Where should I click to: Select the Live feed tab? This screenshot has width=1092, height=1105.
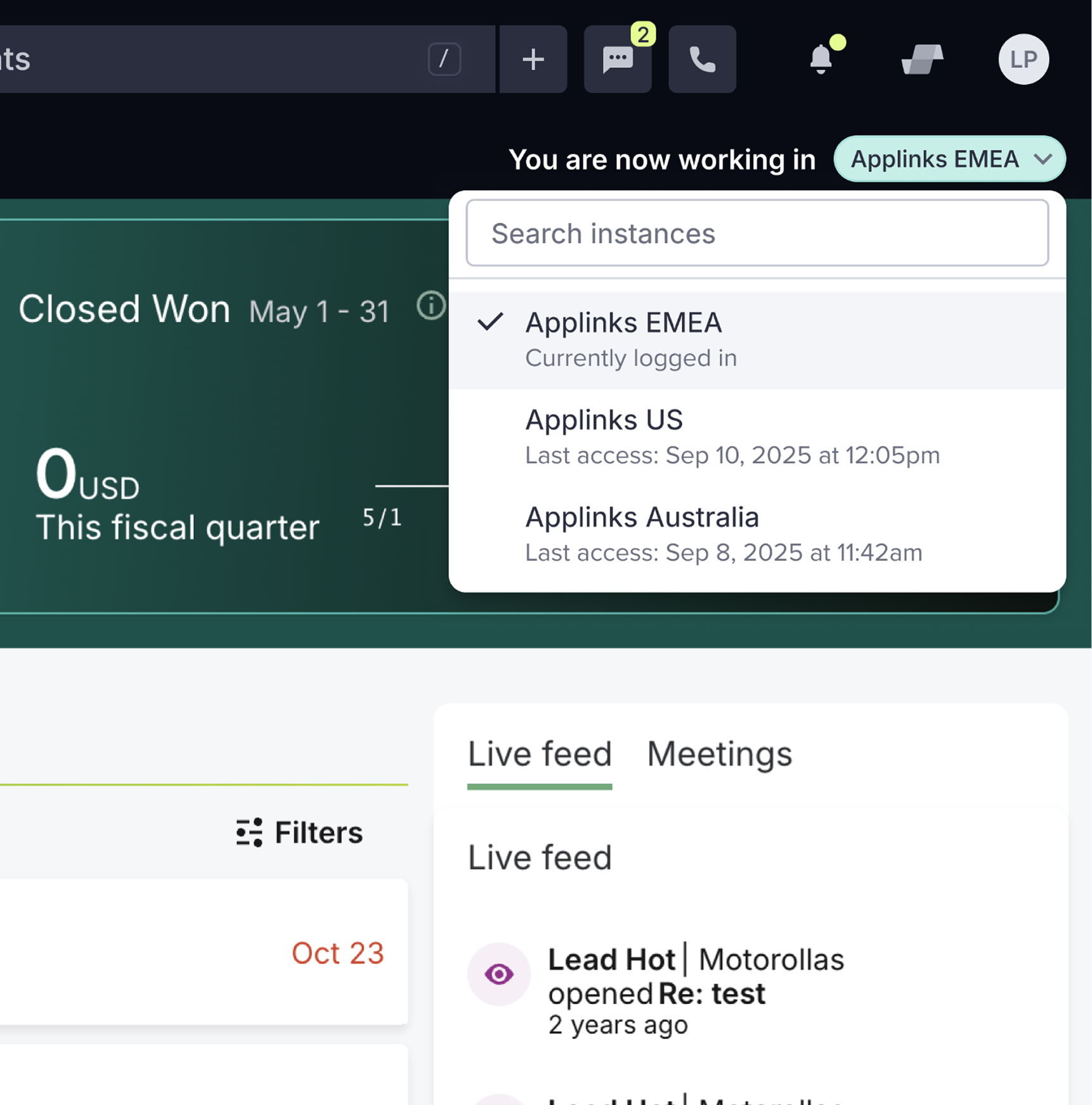pos(540,754)
